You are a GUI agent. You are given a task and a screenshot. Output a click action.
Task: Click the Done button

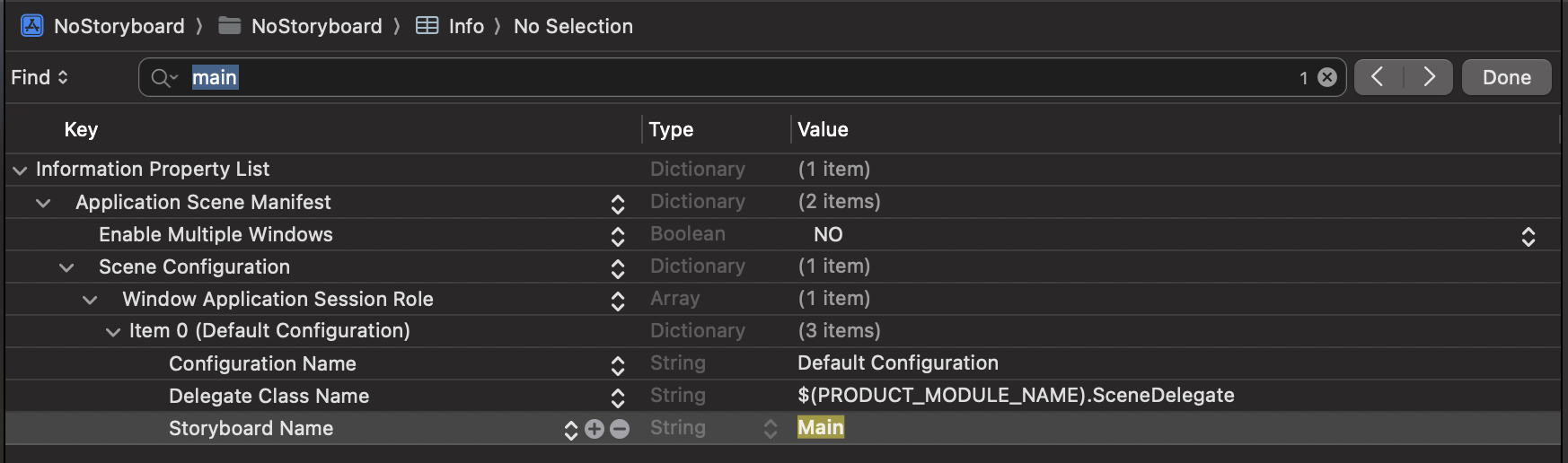pyautogui.click(x=1506, y=78)
